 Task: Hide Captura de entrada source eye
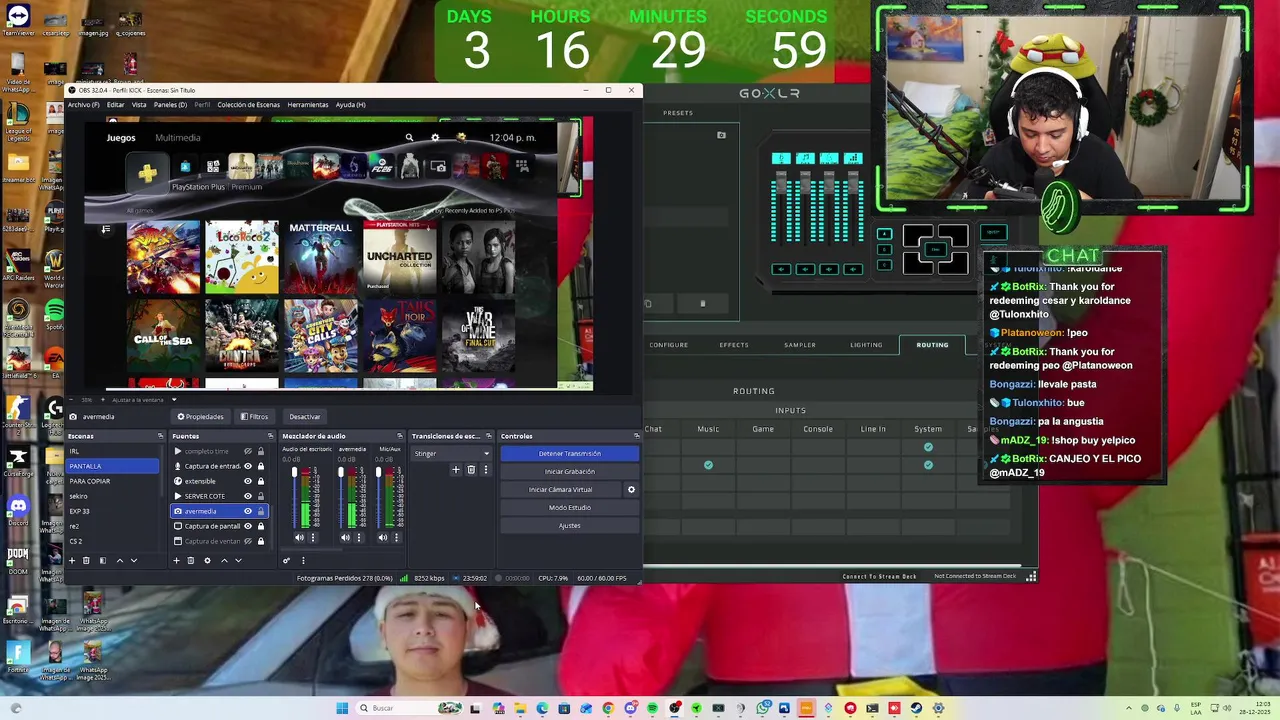248,466
